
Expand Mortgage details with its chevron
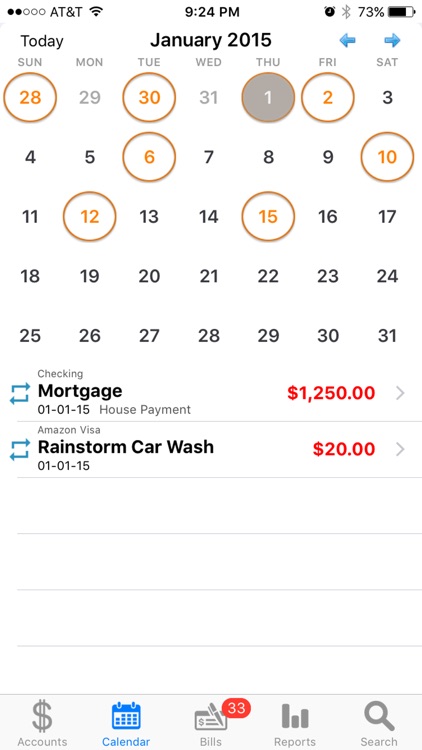point(400,393)
